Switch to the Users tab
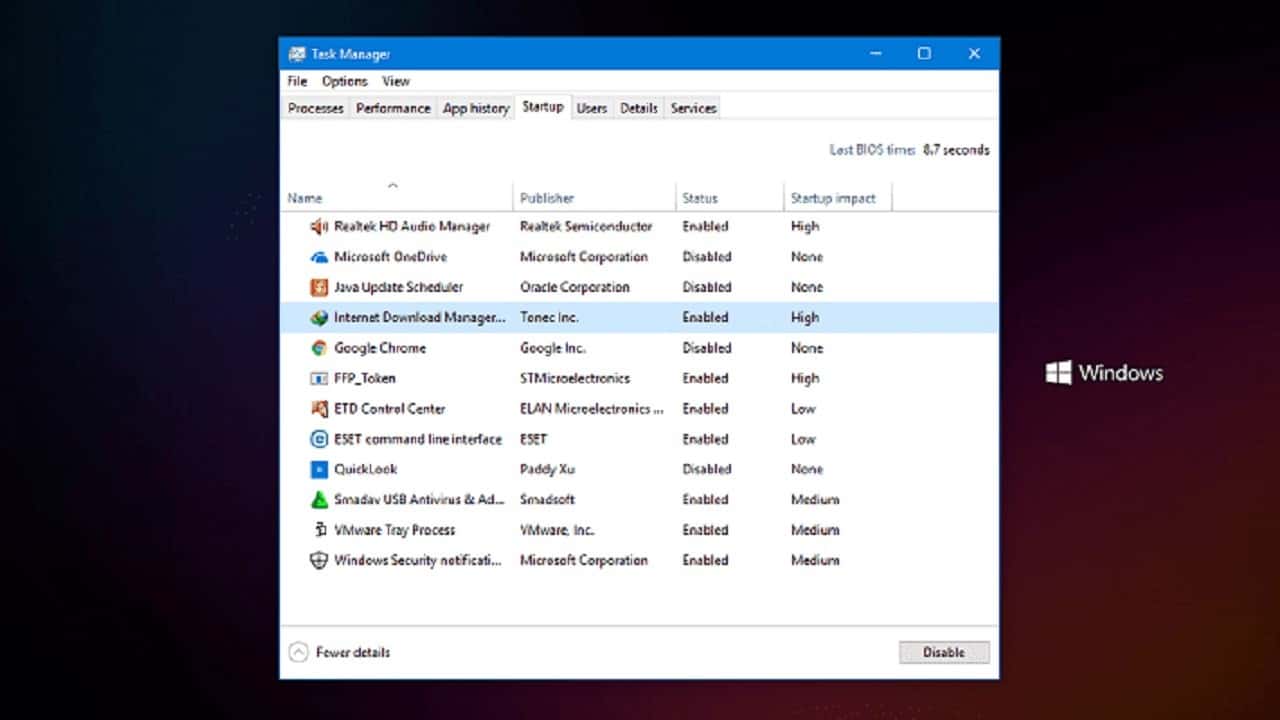1280x720 pixels. [592, 108]
